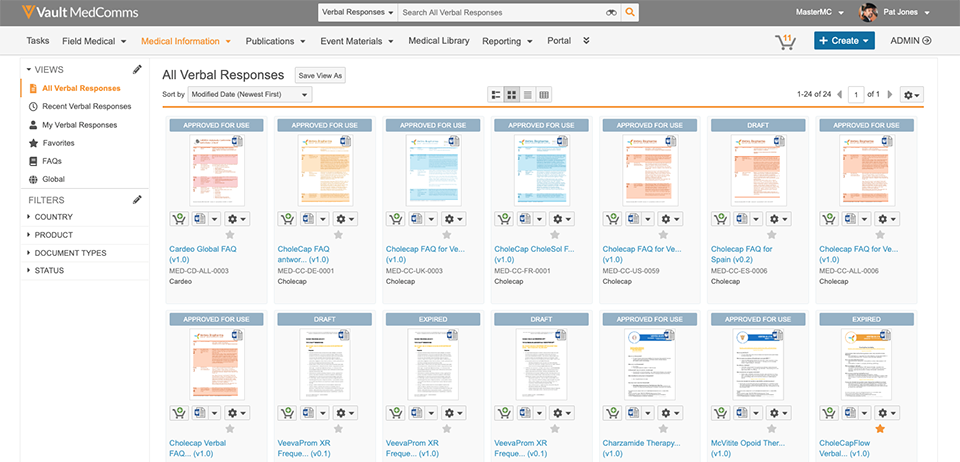Switch to the compact rows view layout
This screenshot has height=462, width=960.
[x=528, y=94]
